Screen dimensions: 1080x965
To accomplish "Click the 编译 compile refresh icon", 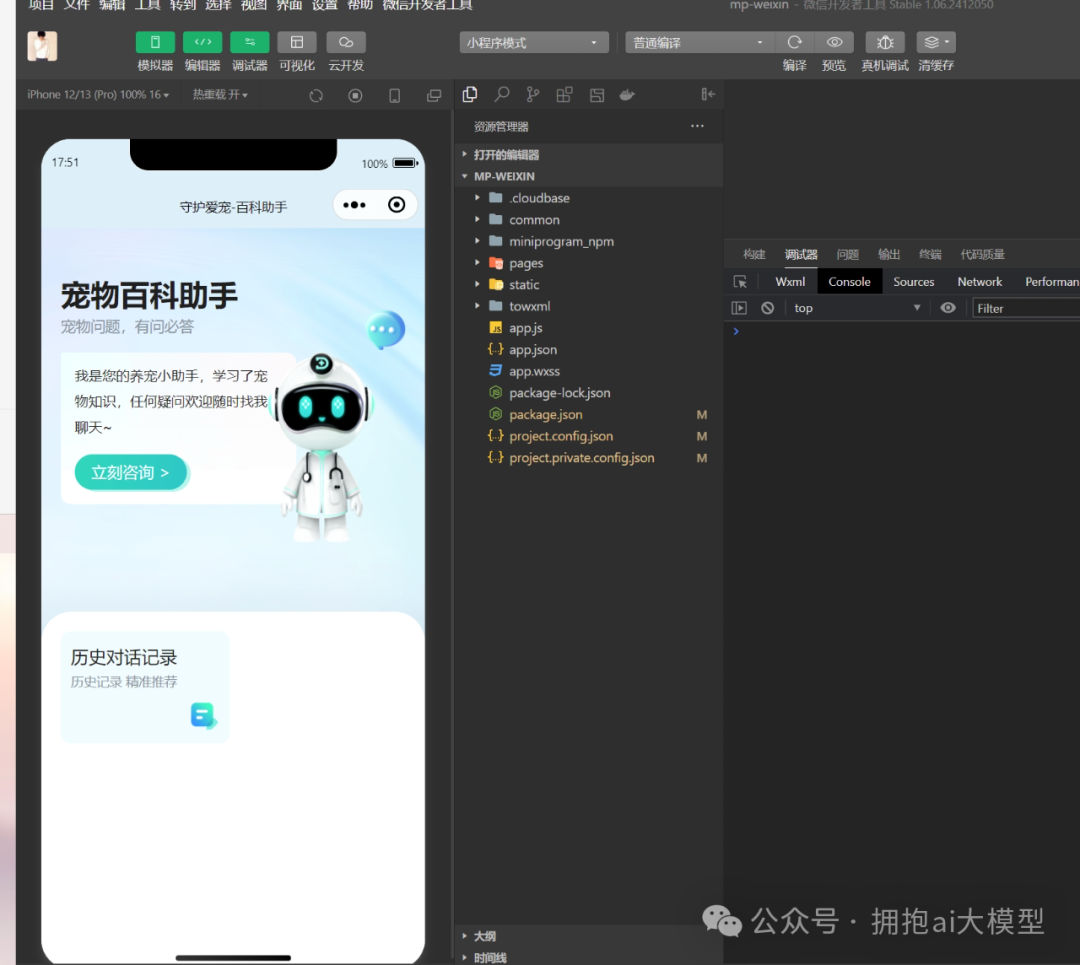I will pyautogui.click(x=794, y=42).
